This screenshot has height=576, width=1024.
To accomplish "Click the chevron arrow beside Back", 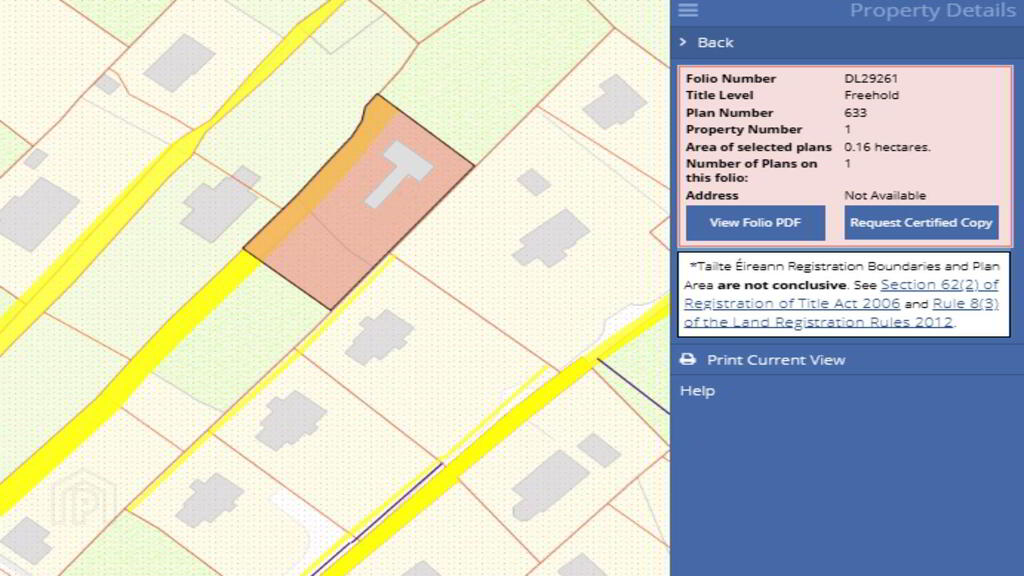I will pyautogui.click(x=683, y=42).
